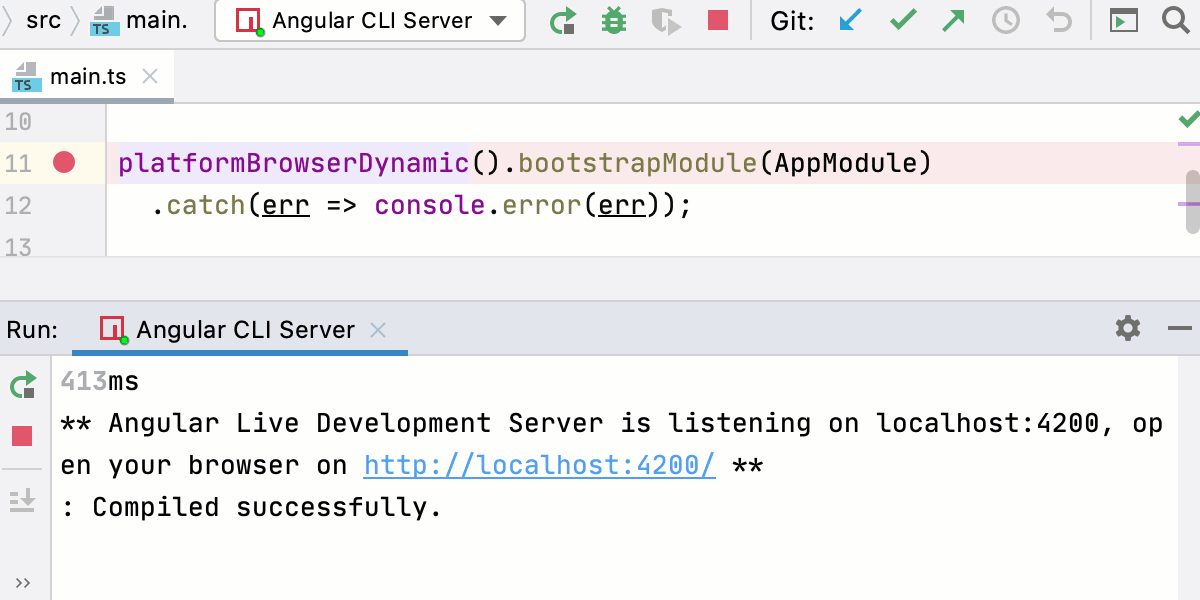Run with coverage shield icon
This screenshot has height=600, width=1200.
[x=665, y=21]
